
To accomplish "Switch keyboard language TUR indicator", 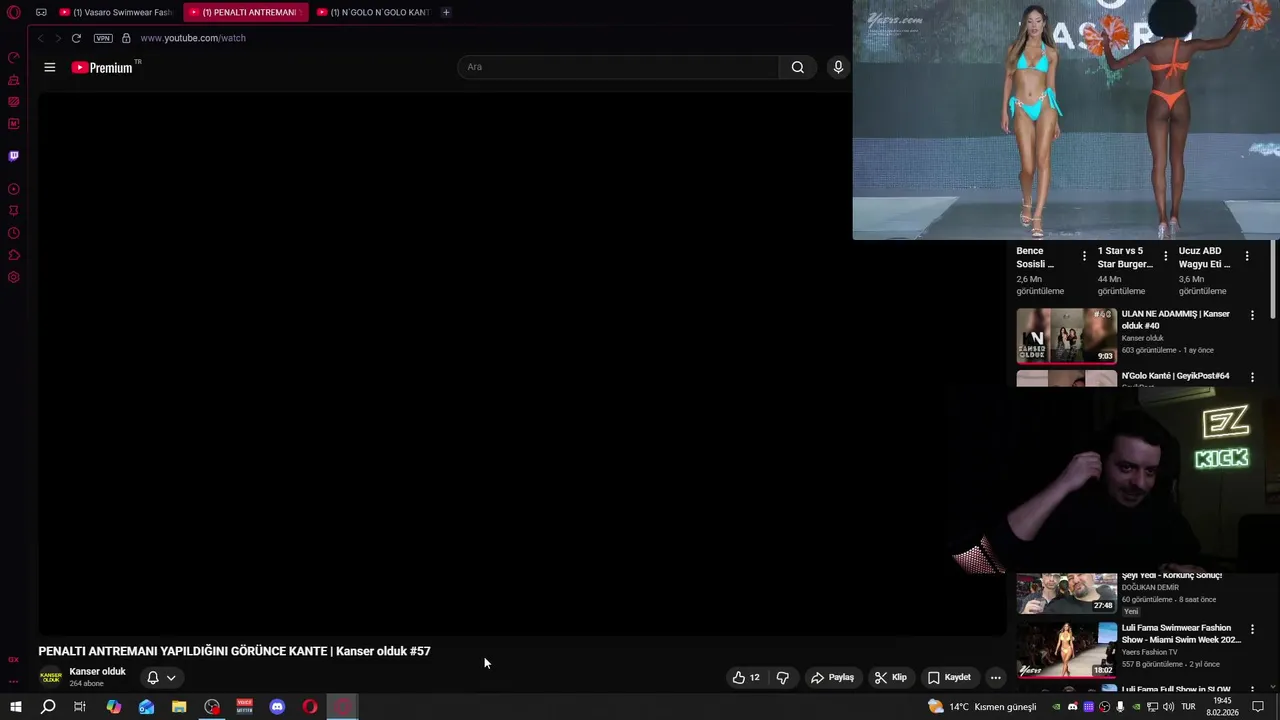I will (x=1188, y=707).
